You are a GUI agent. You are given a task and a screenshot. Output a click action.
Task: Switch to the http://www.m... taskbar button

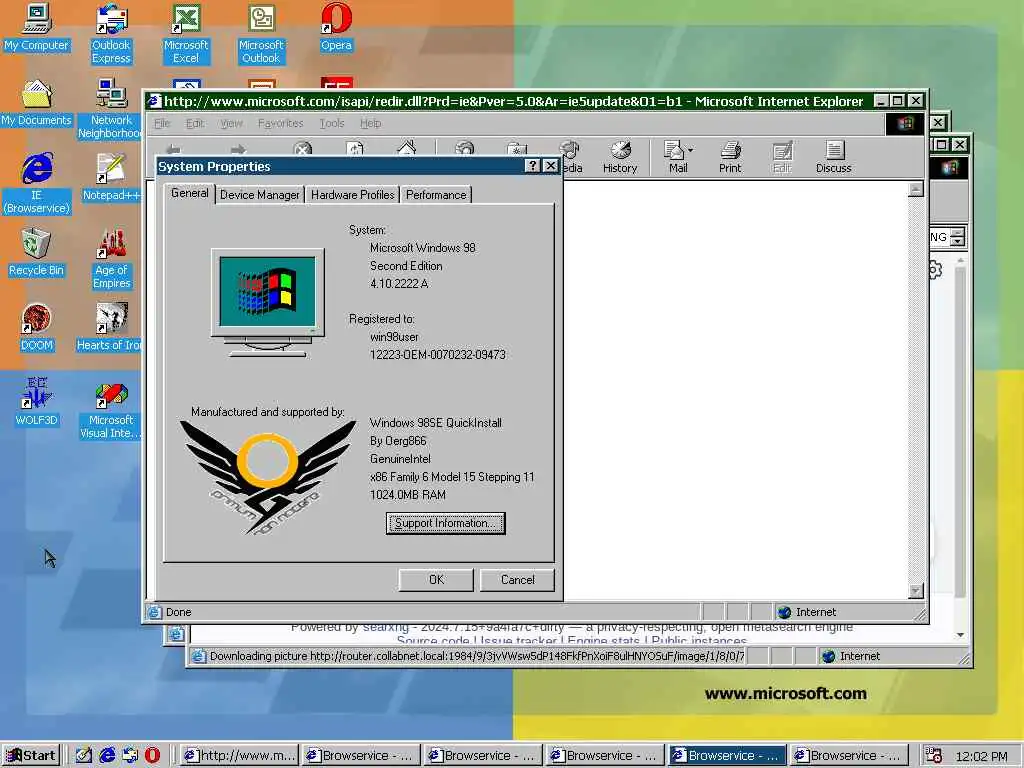[x=239, y=756]
